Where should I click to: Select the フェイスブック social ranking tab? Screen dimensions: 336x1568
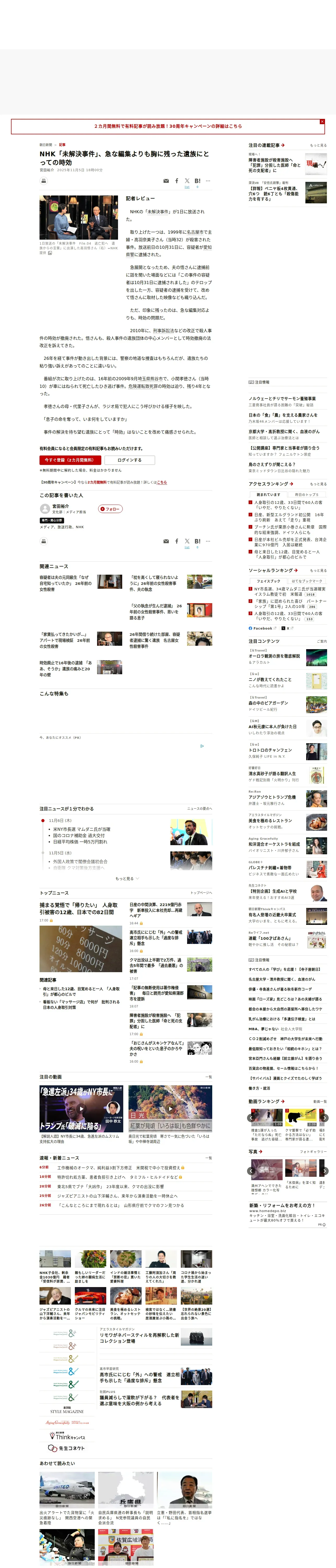[x=268, y=581]
